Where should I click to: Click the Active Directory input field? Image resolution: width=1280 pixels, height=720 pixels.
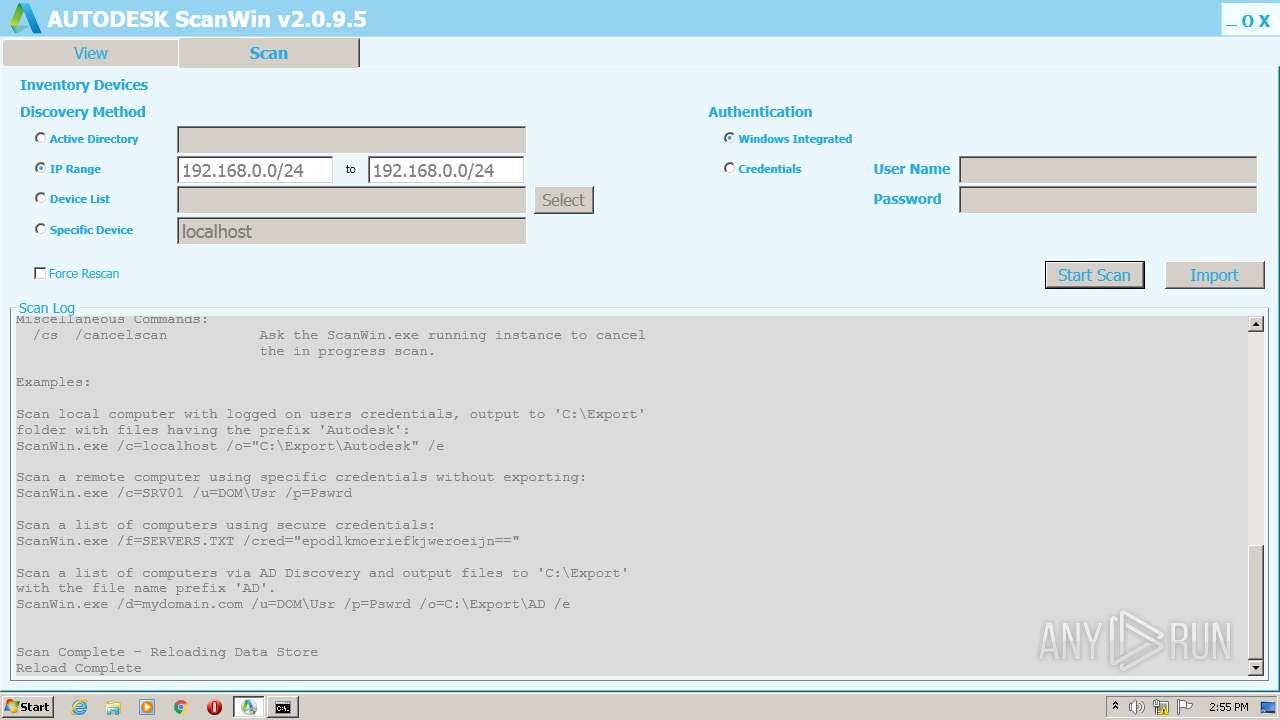351,140
